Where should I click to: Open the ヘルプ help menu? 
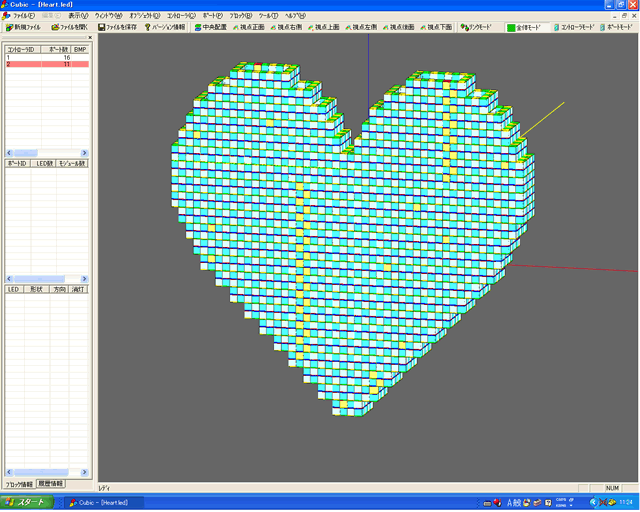[x=295, y=16]
